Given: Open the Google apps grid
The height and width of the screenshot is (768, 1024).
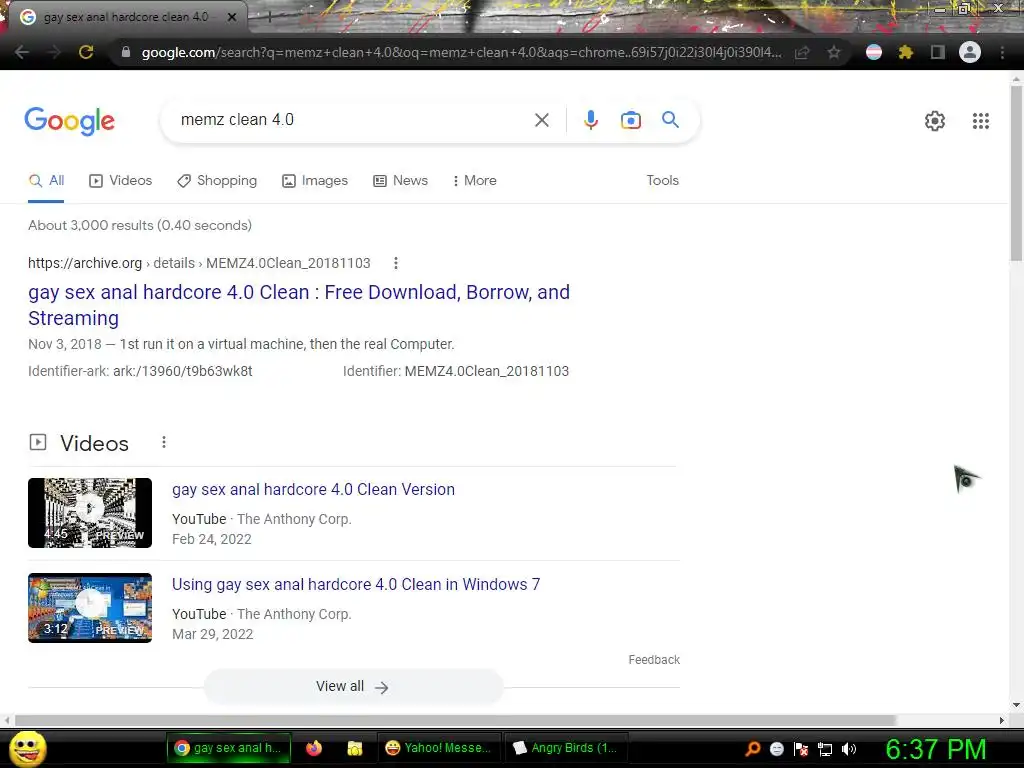Looking at the screenshot, I should 980,121.
